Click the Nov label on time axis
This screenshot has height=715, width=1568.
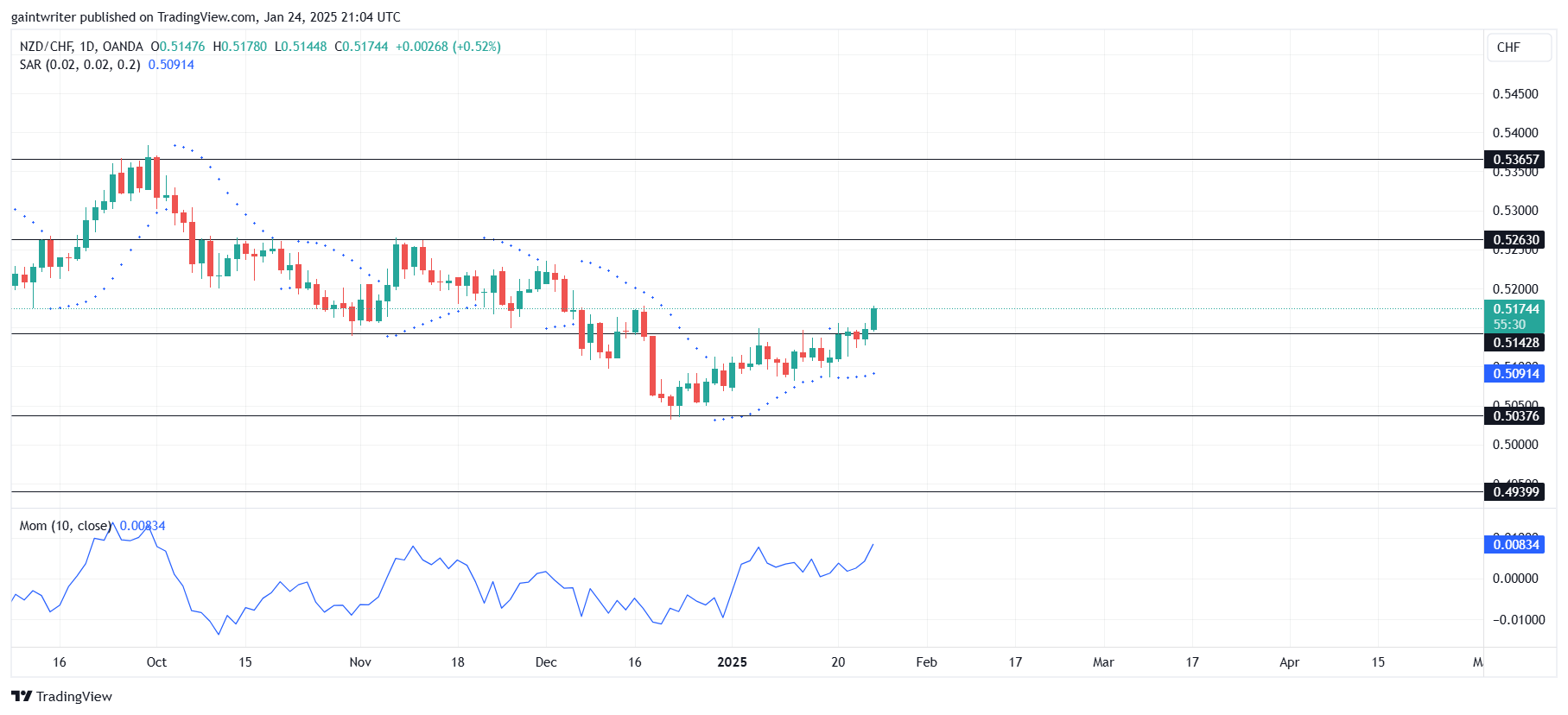tap(360, 662)
